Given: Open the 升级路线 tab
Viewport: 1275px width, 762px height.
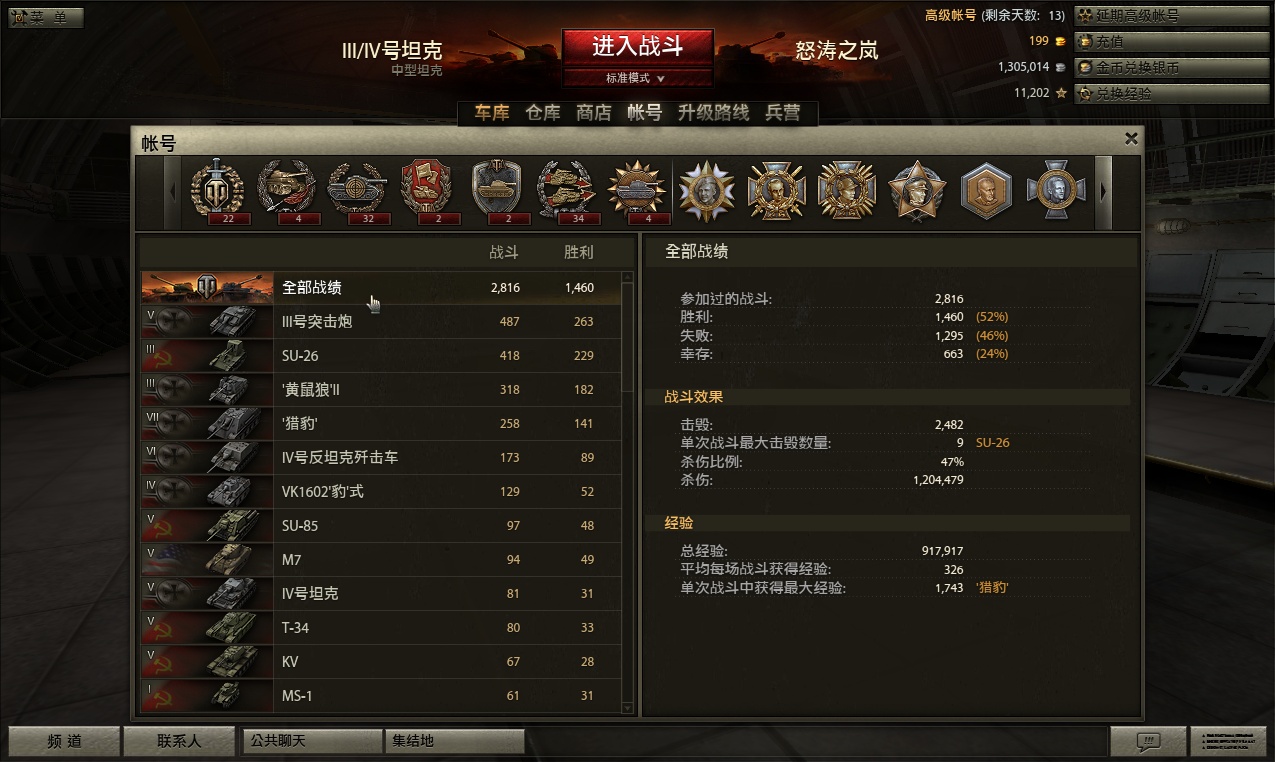Looking at the screenshot, I should pyautogui.click(x=714, y=113).
